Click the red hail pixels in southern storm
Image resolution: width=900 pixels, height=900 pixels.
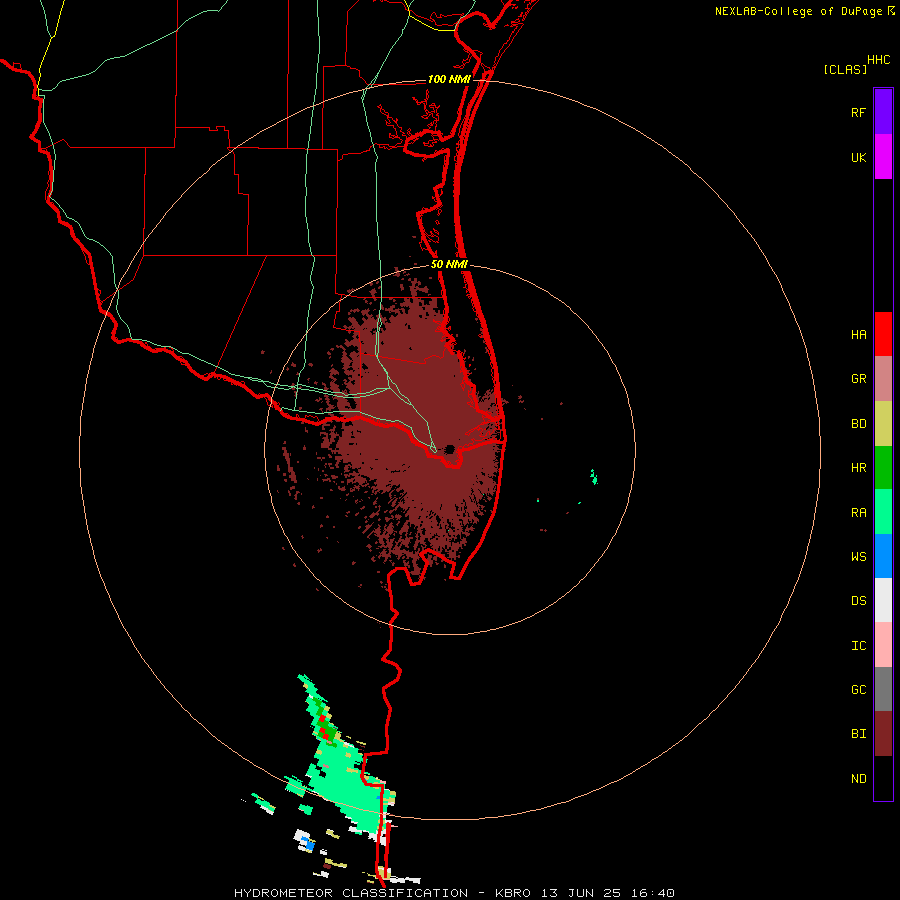pyautogui.click(x=324, y=727)
